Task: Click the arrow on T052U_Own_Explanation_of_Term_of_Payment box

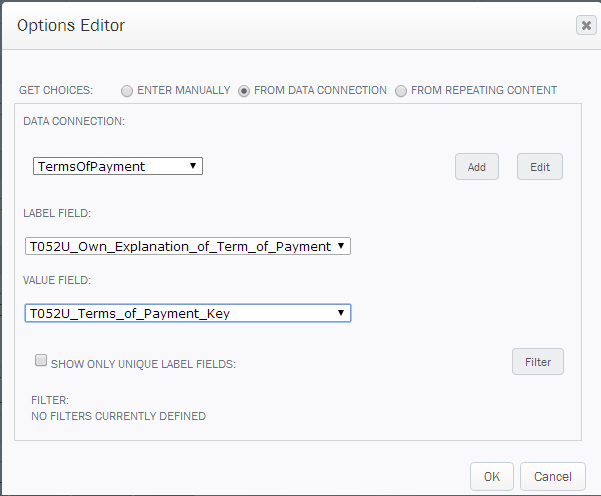Action: point(341,246)
